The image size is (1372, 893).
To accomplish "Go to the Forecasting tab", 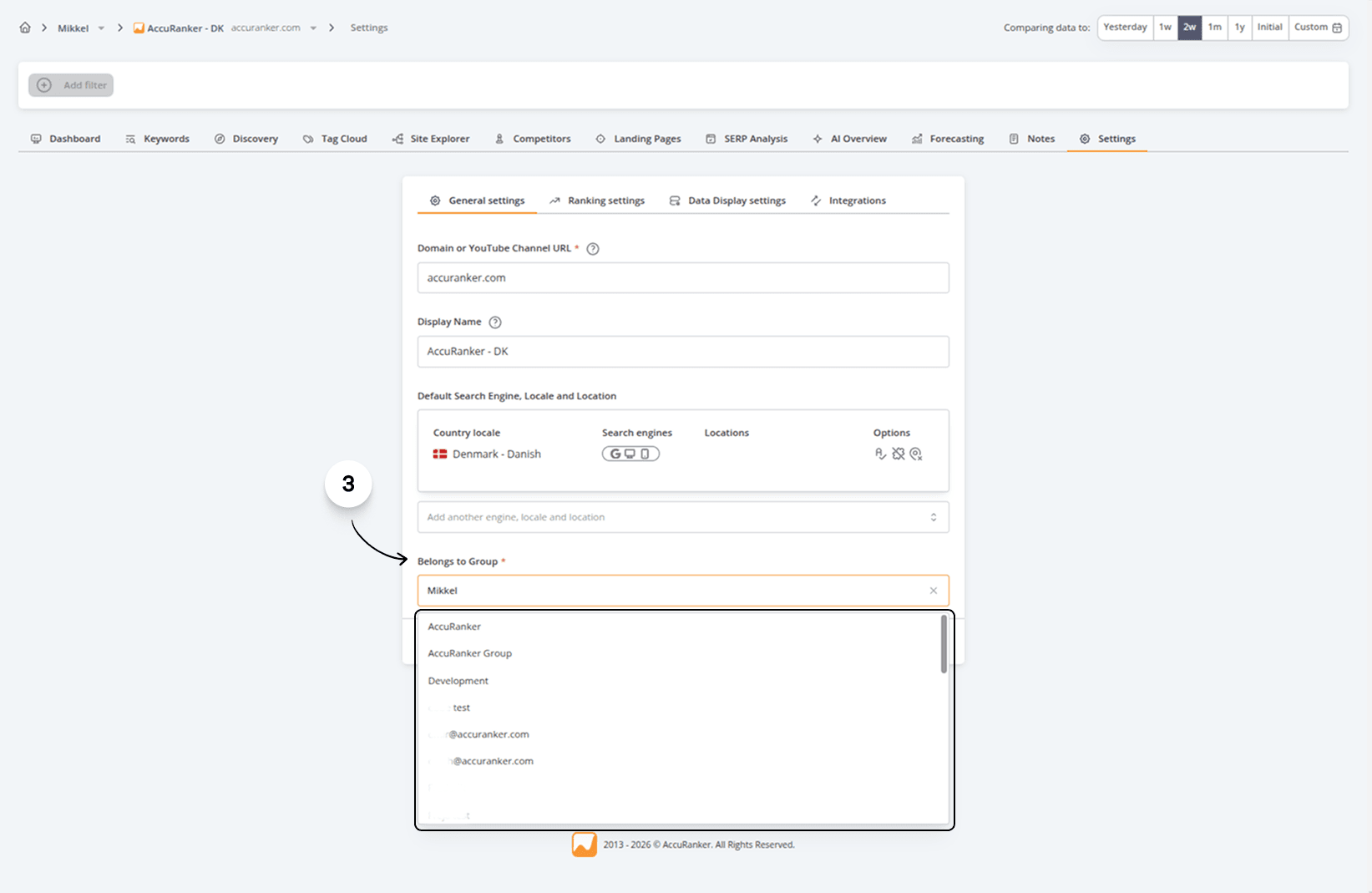I will coord(948,139).
